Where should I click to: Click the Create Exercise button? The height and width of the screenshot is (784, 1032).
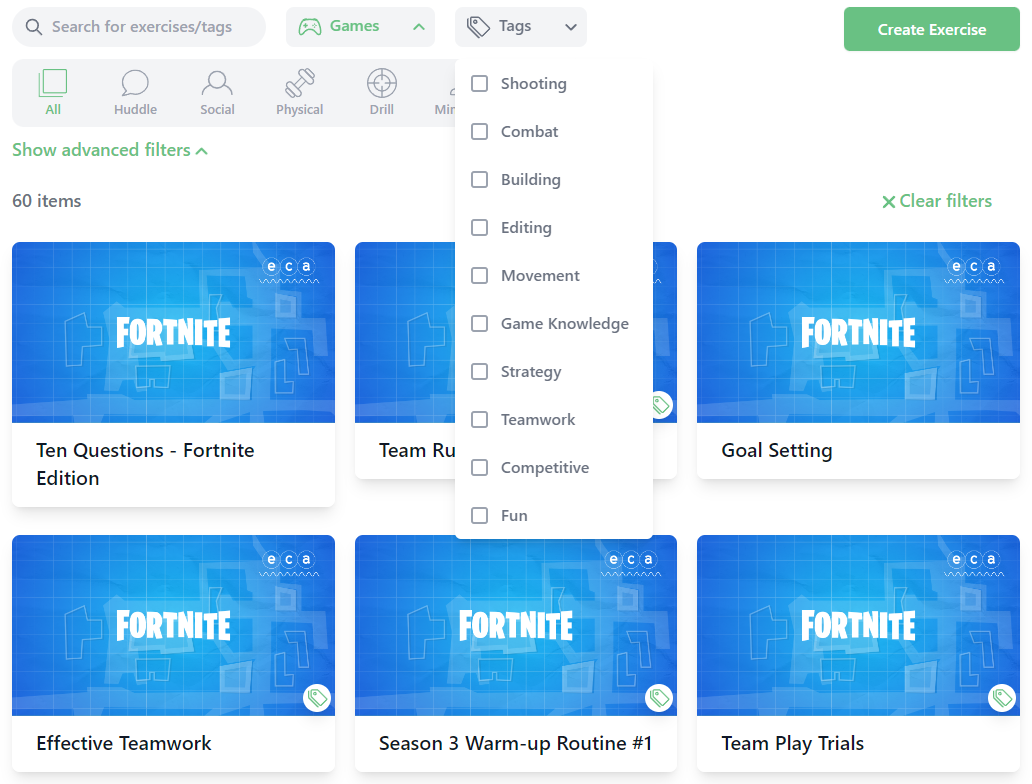point(931,29)
